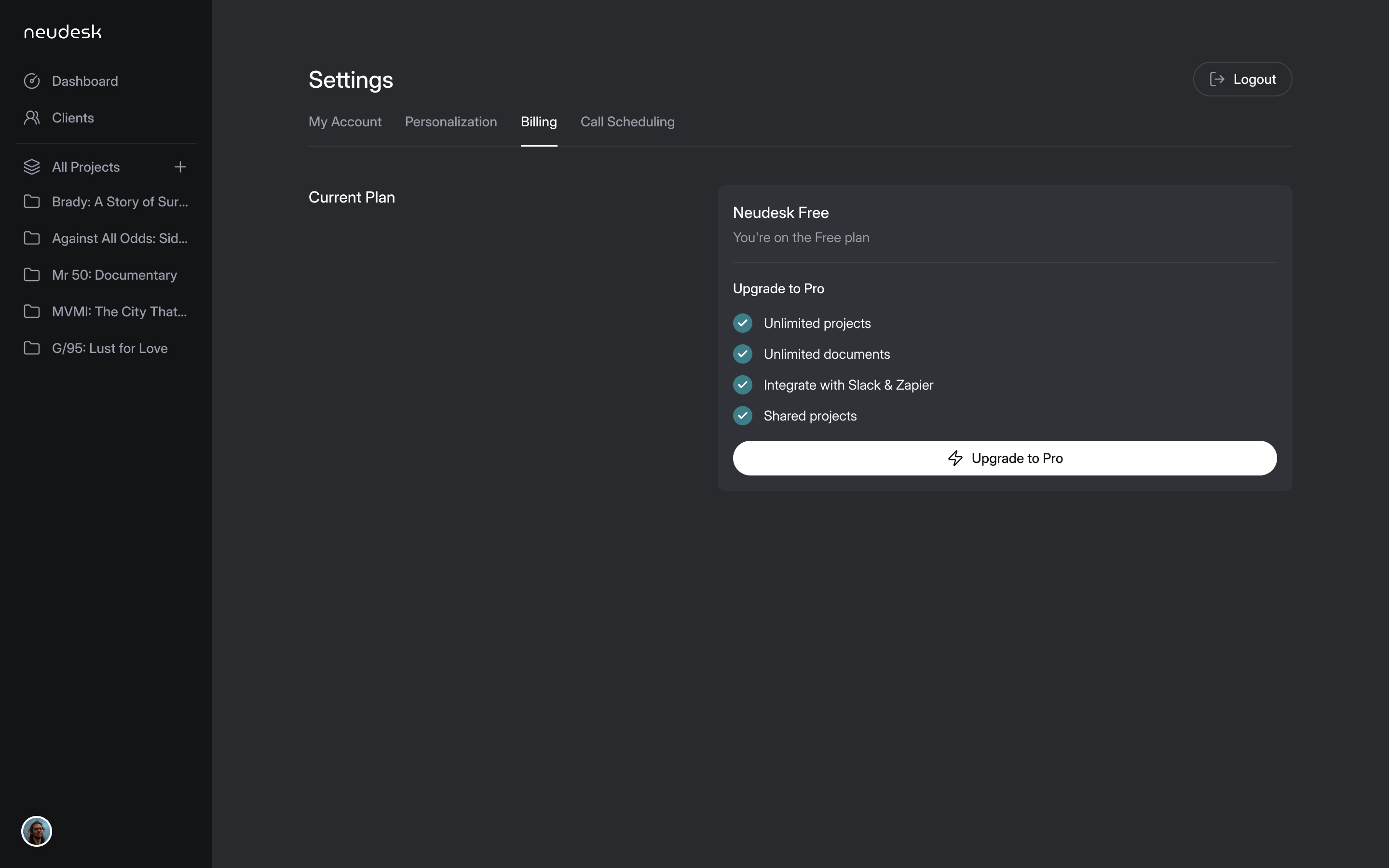The height and width of the screenshot is (868, 1389).
Task: Select the Billing tab
Action: (538, 122)
